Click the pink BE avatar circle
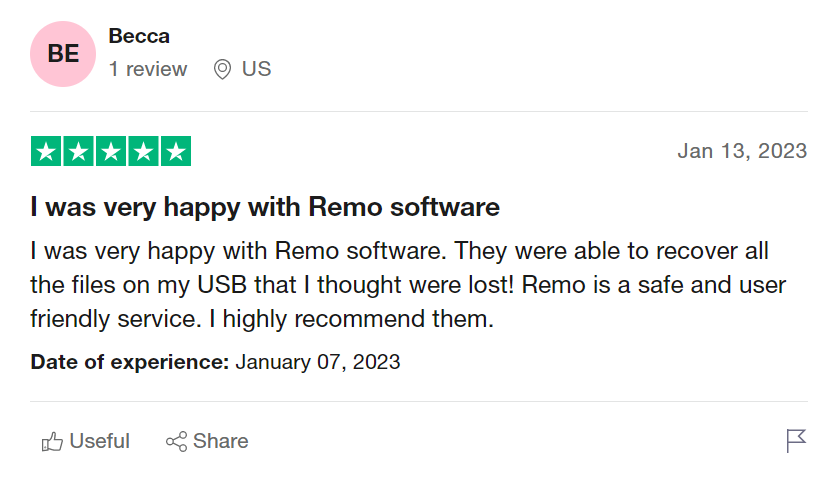Screen dimensions: 838x484 [x=63, y=54]
